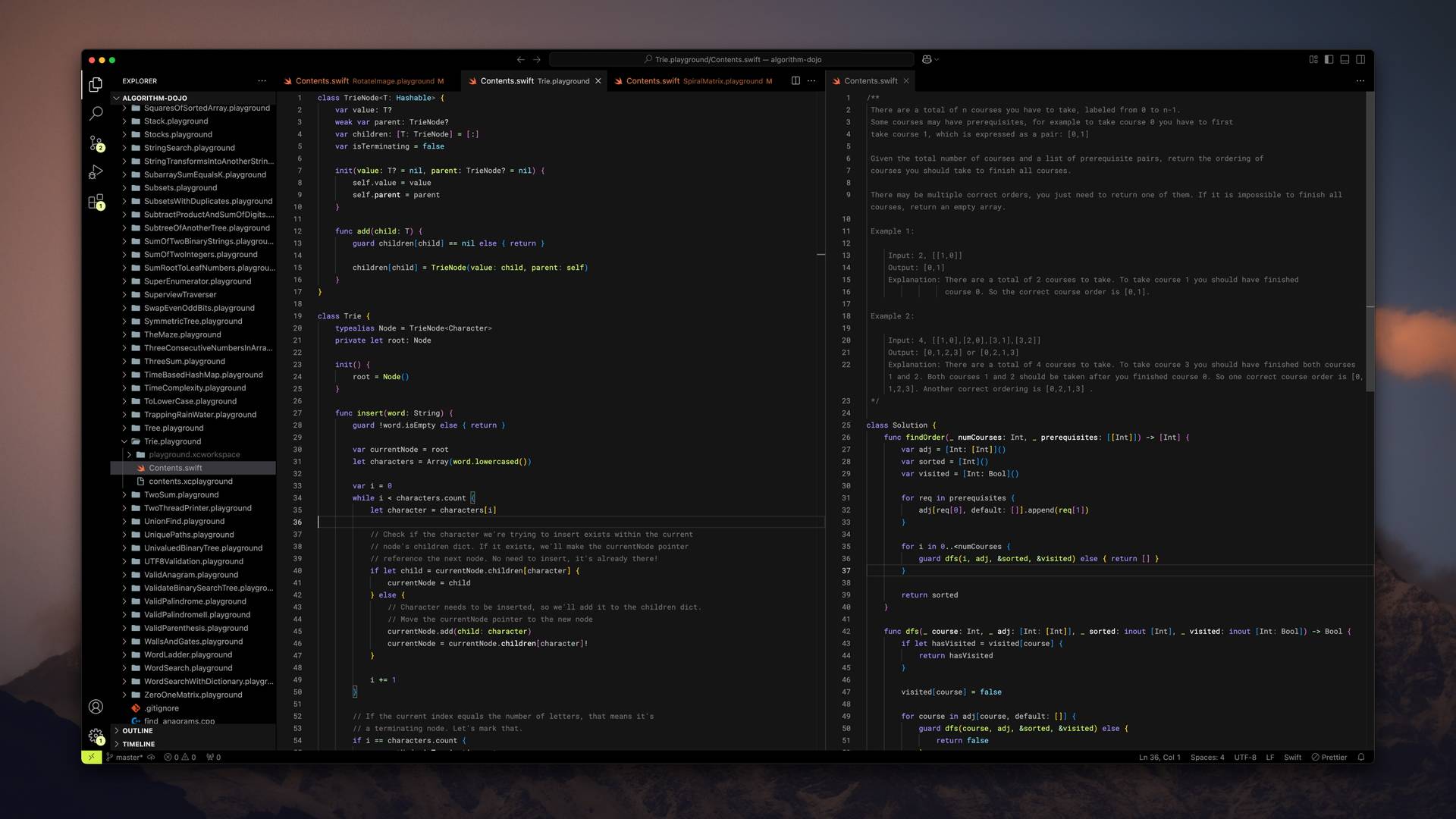Viewport: 1456px width, 819px height.
Task: Click the forward navigation arrow in toolbar
Action: (537, 59)
